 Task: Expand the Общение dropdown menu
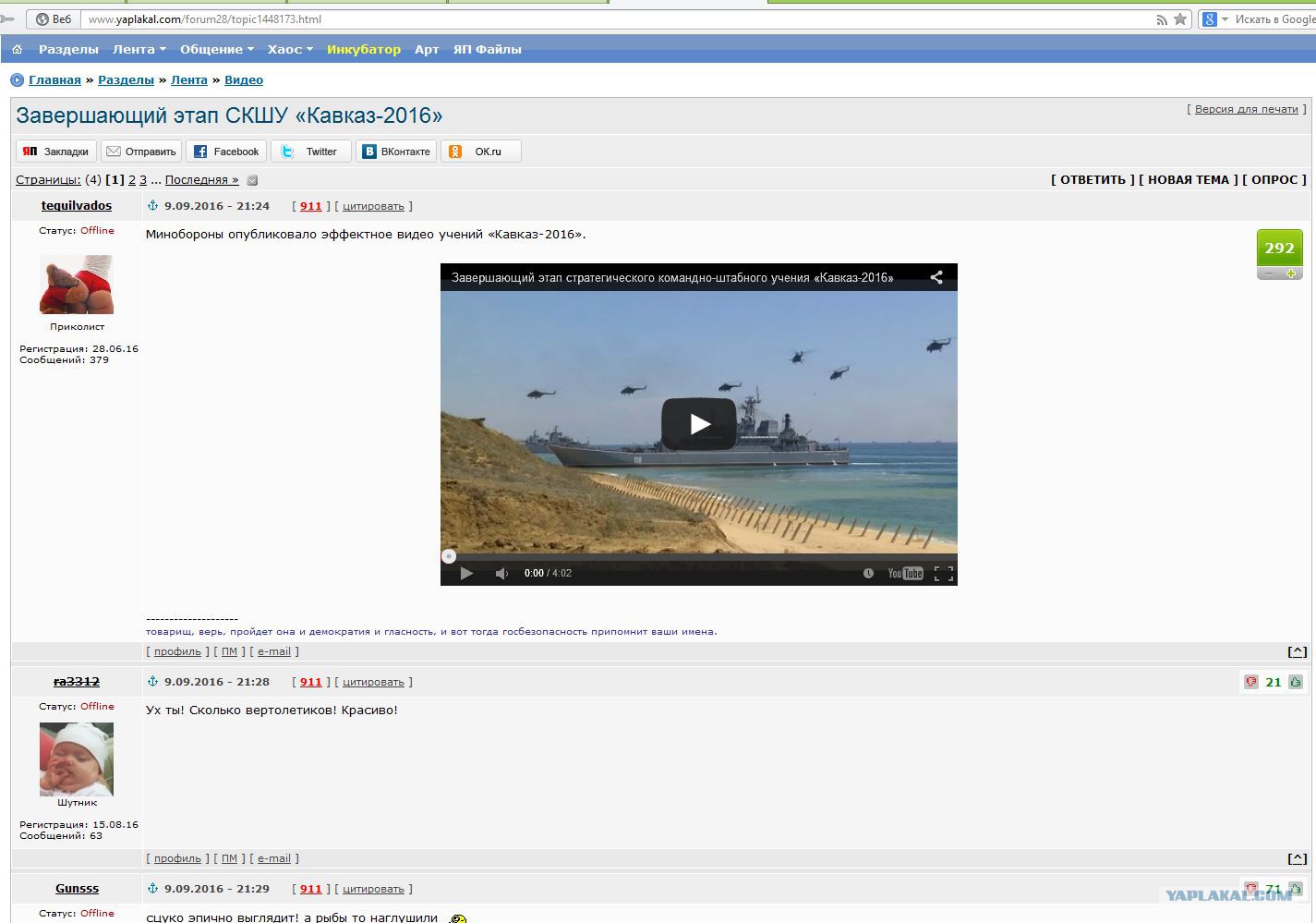[216, 49]
